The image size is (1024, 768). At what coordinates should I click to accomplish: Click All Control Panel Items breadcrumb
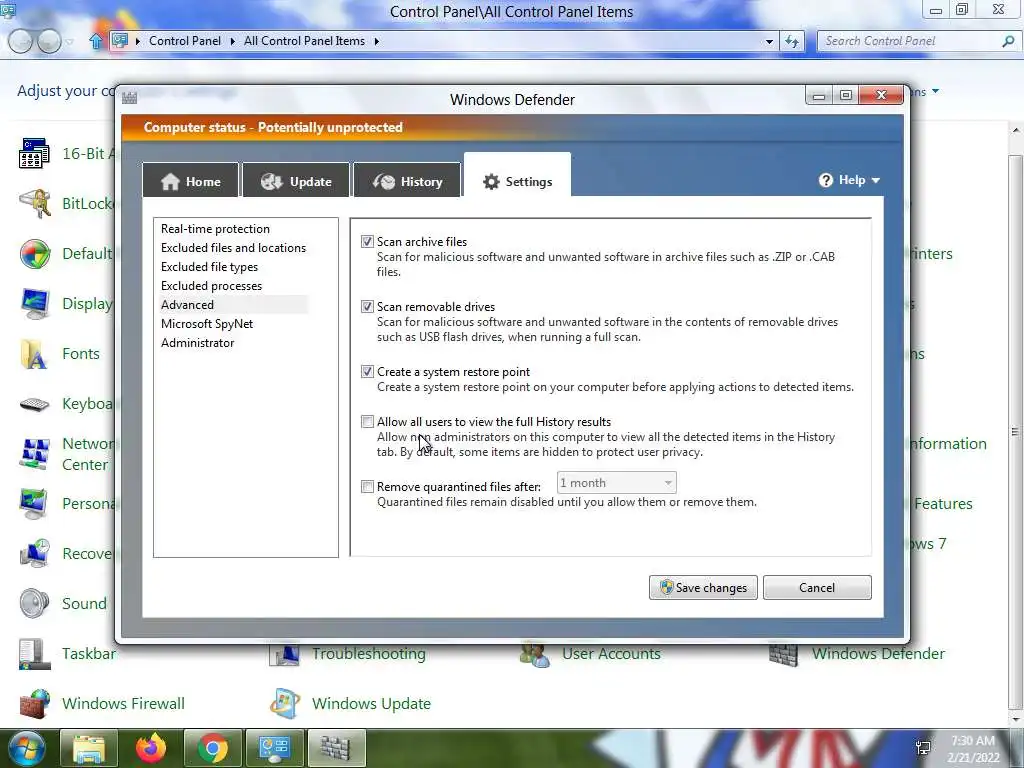(304, 40)
